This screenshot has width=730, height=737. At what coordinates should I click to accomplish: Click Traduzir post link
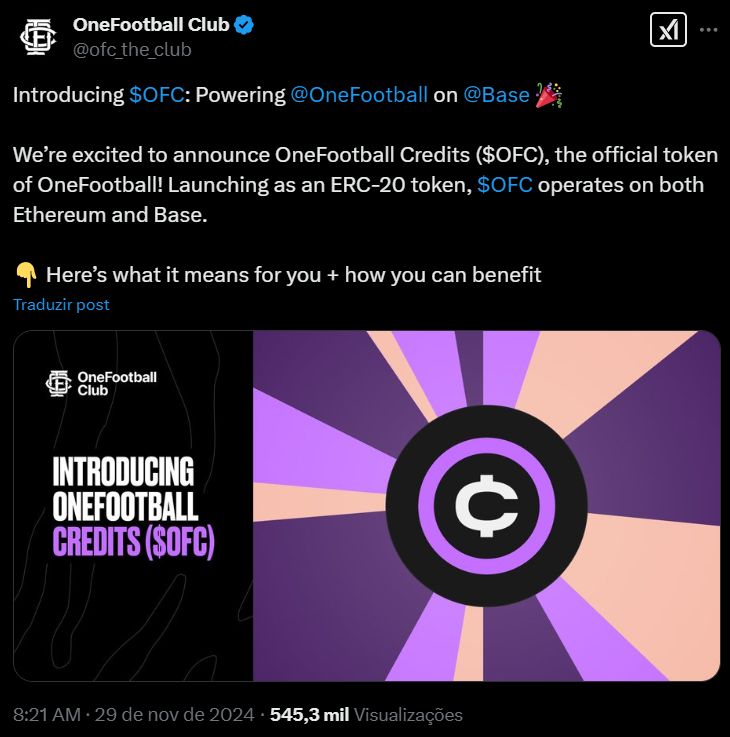(x=61, y=305)
